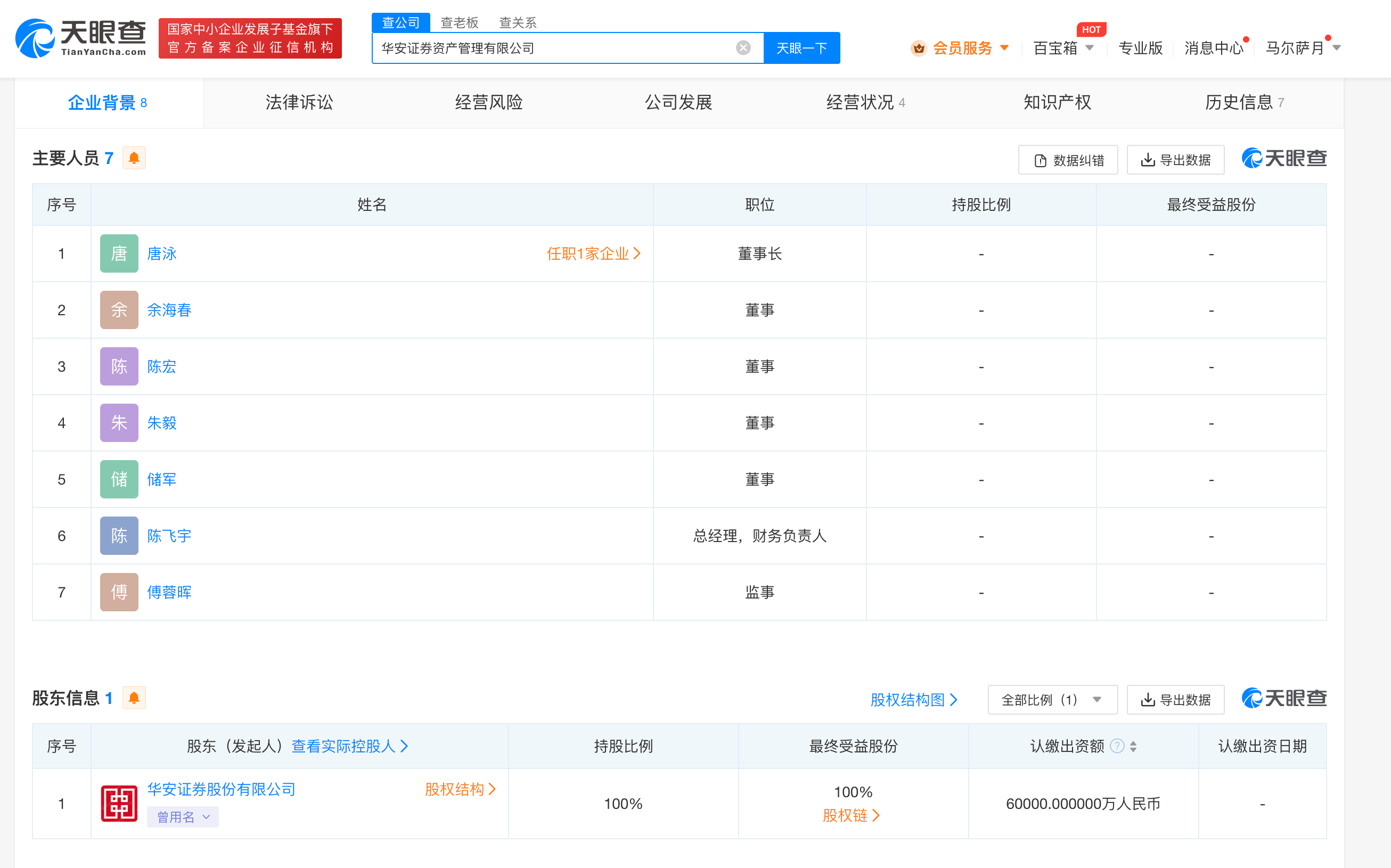The height and width of the screenshot is (868, 1391).
Task: Click the name link 陈飞宇
Action: 169,536
